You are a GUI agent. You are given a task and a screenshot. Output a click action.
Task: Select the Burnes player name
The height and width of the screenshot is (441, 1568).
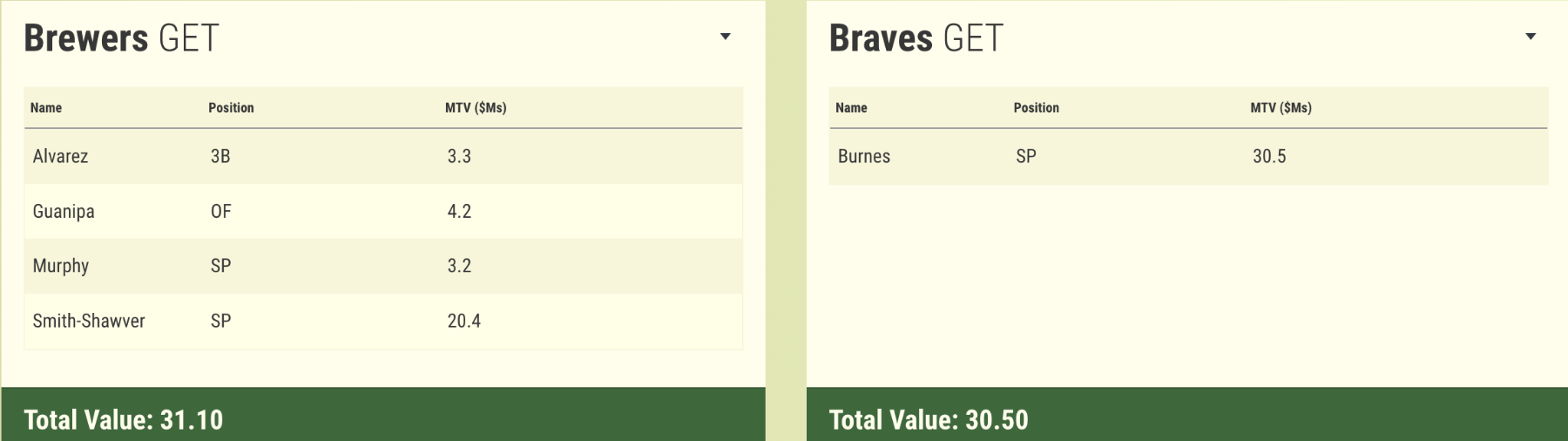[x=864, y=157]
